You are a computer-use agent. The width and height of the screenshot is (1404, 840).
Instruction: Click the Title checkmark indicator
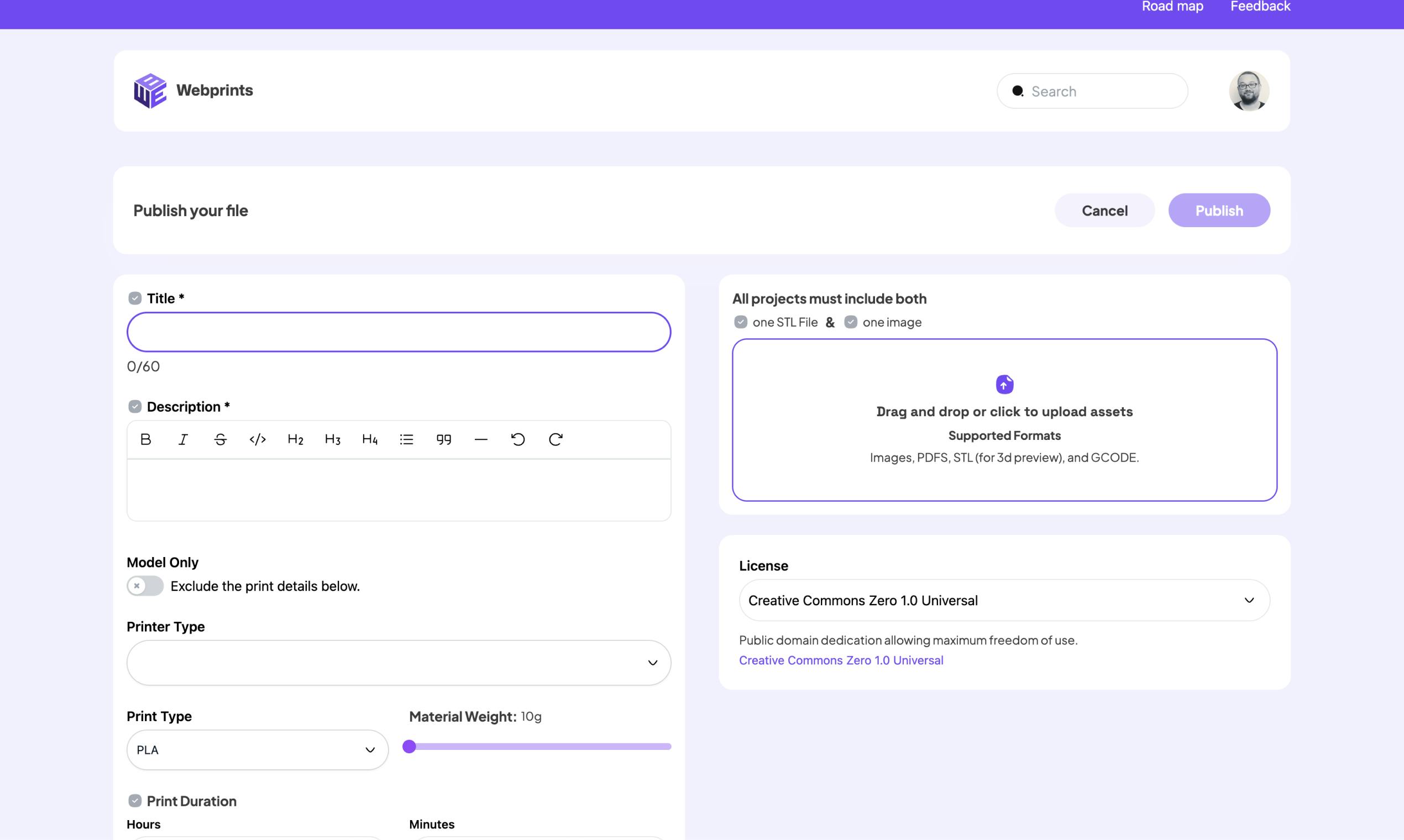click(135, 298)
